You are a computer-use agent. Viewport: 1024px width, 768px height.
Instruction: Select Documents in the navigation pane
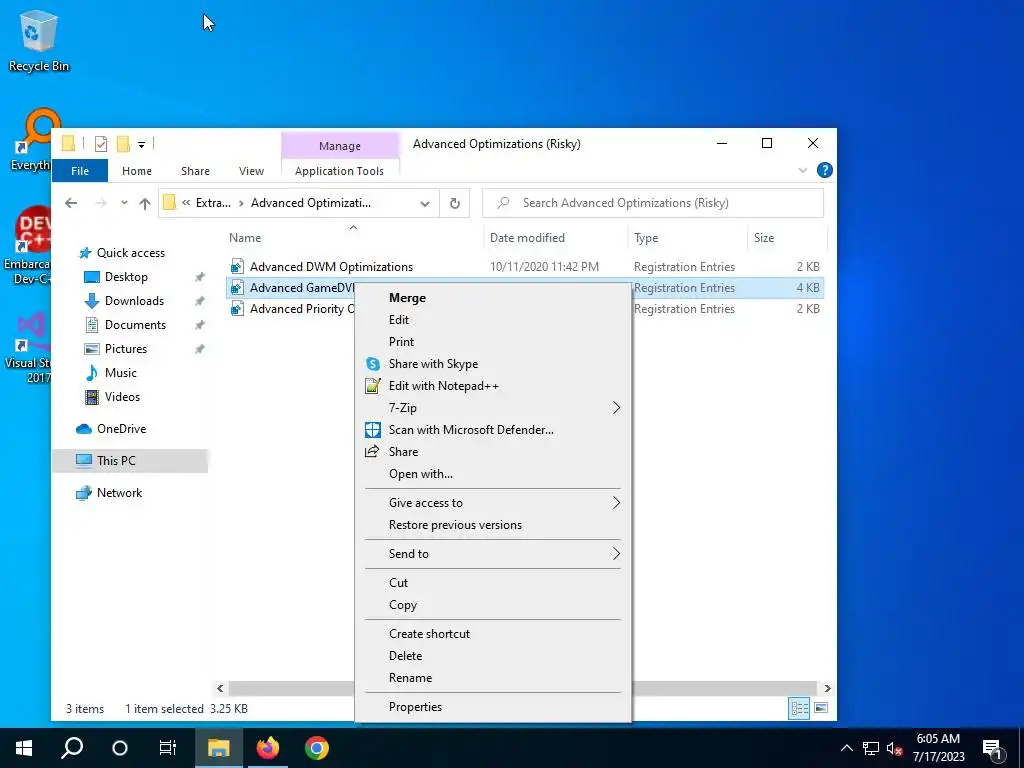pyautogui.click(x=135, y=325)
